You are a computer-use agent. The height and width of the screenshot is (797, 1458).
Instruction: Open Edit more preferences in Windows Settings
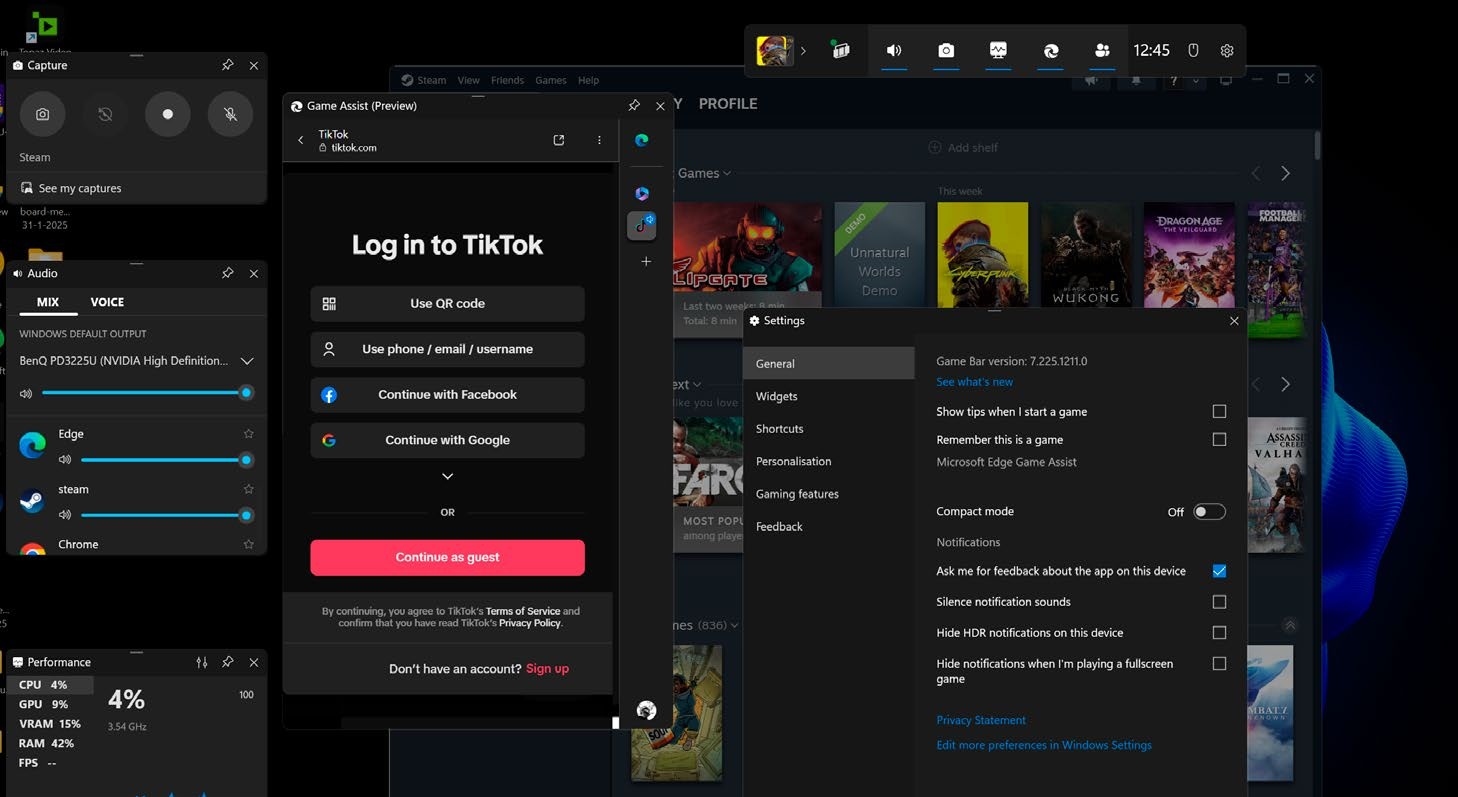point(1044,745)
